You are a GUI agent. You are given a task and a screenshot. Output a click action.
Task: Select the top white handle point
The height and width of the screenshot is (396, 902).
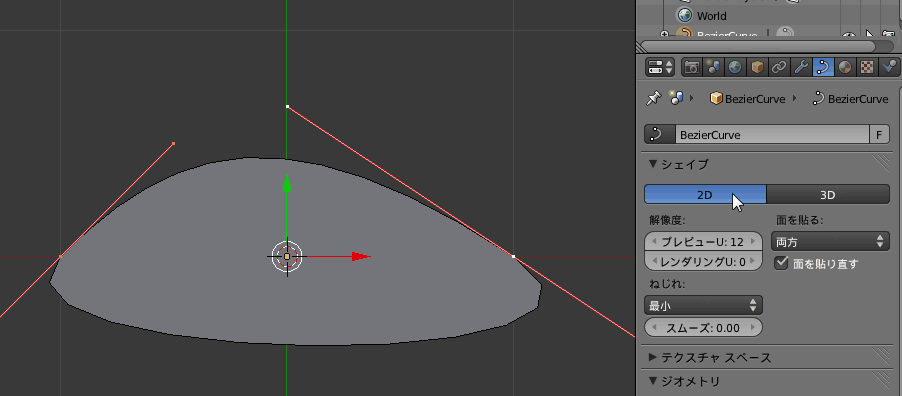[x=288, y=106]
